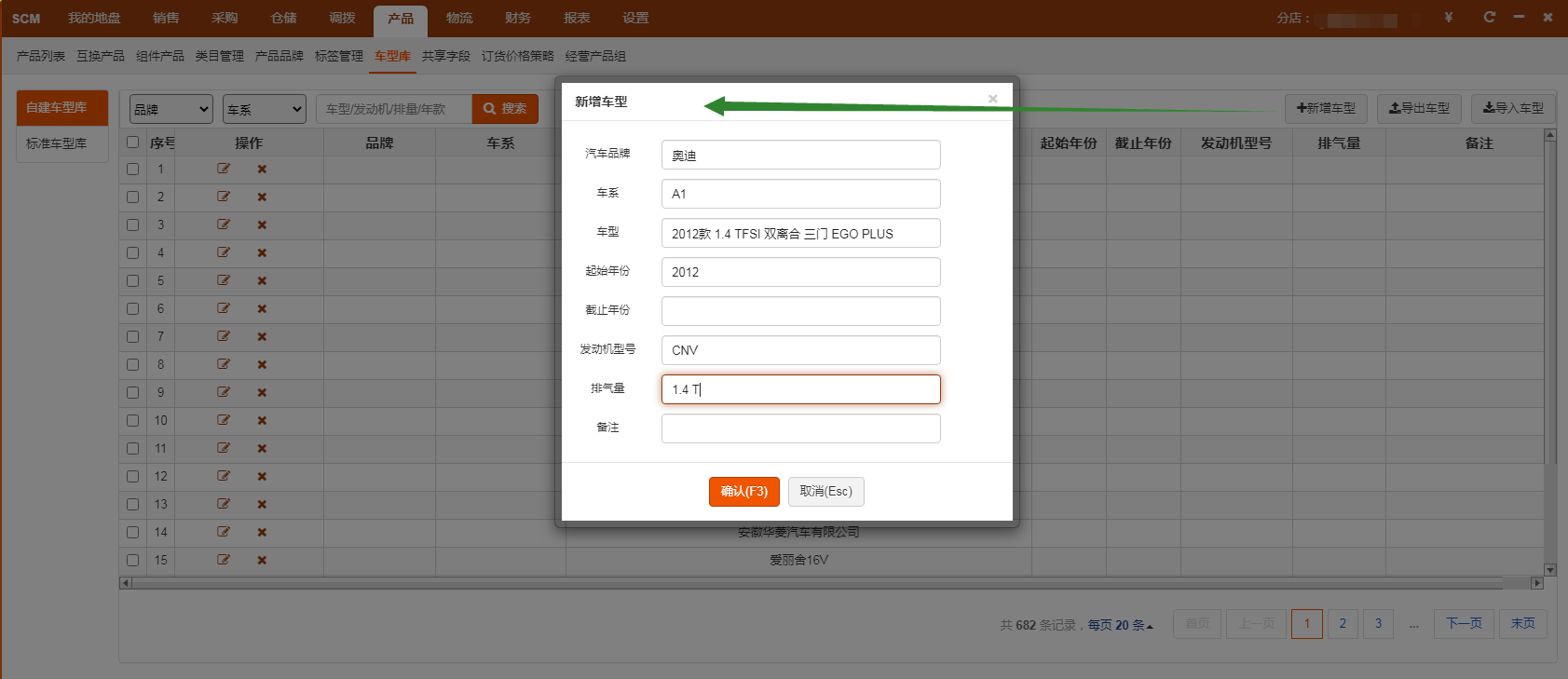1568x679 pixels.
Task: Expand the 车系 dropdown filter
Action: coord(265,109)
